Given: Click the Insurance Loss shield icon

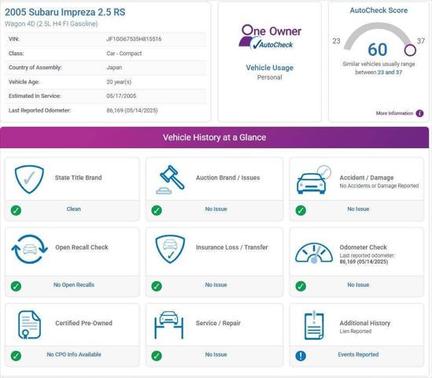Looking at the screenshot, I should tap(170, 248).
